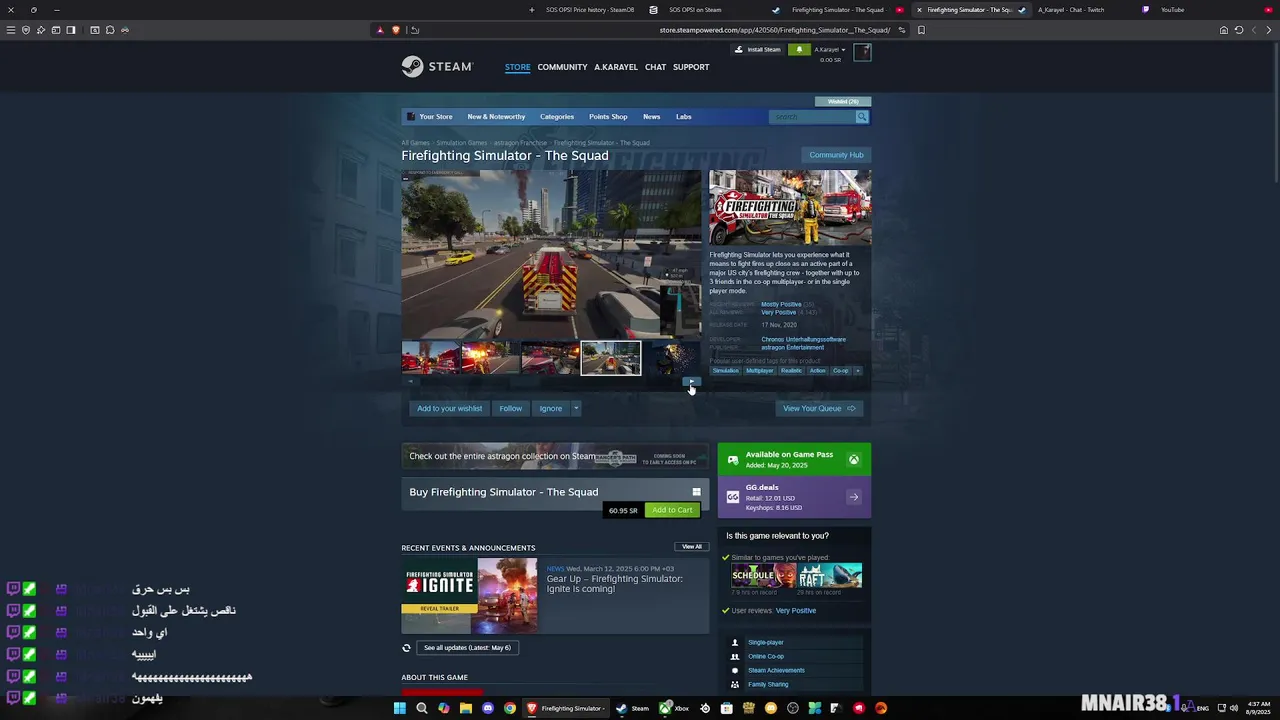Click See all updates (Latest: May 6)
This screenshot has width=1280, height=720.
(x=467, y=648)
